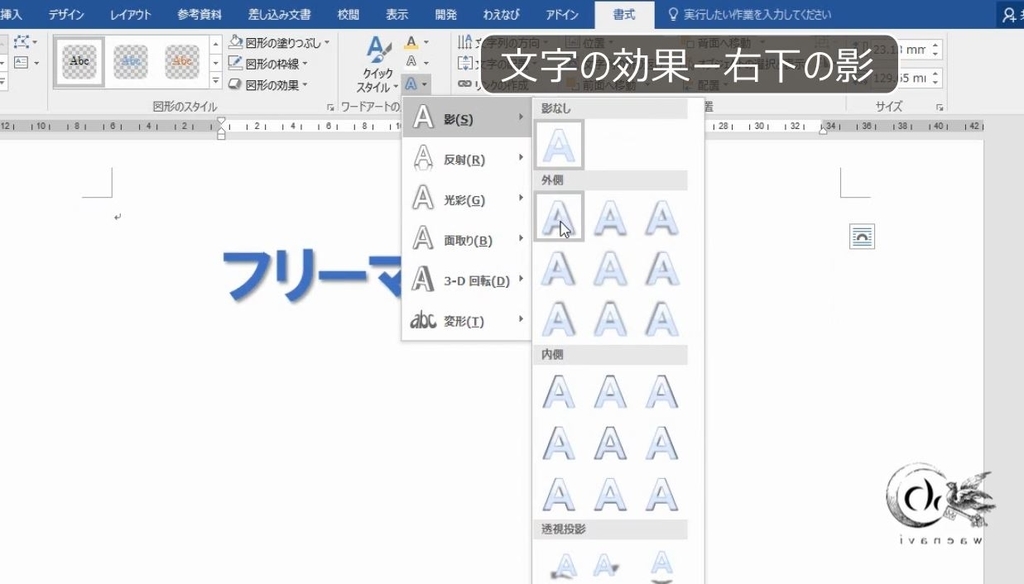Open the 変形(T) transform submenu
Viewport: 1024px width, 584px height.
467,321
